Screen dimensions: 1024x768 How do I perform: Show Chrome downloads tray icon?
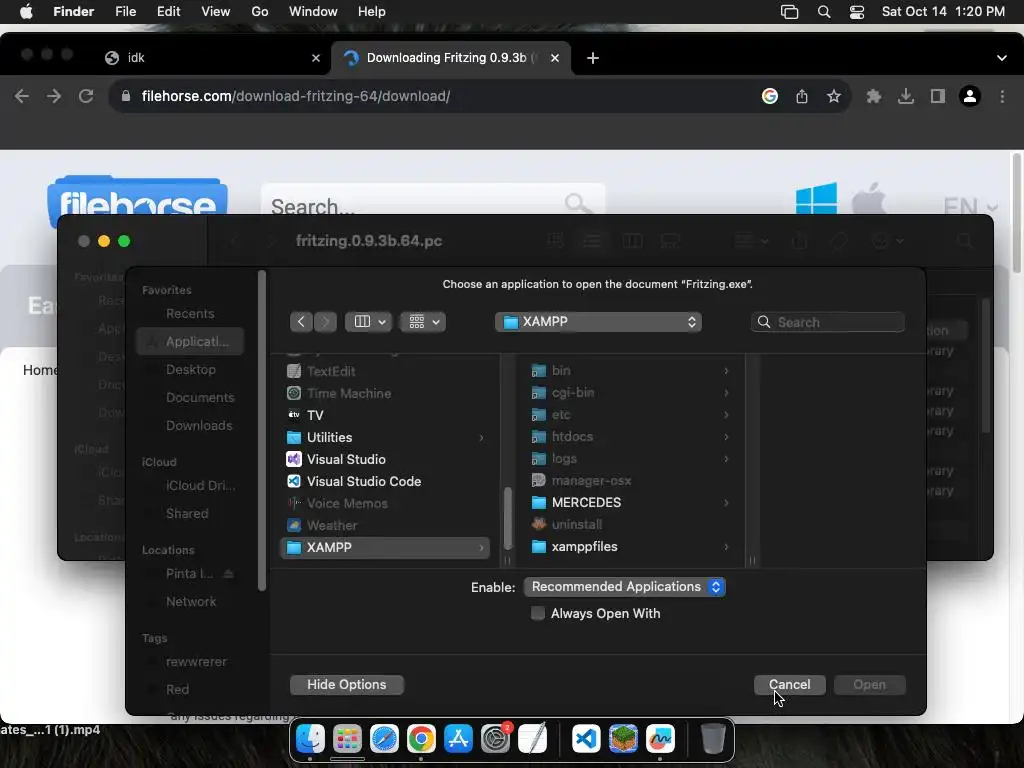(x=906, y=97)
